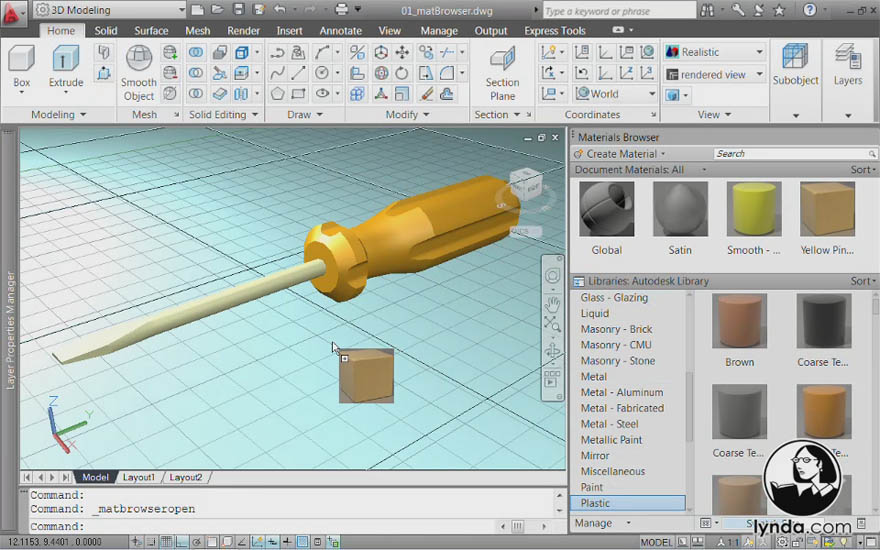Viewport: 880px width, 550px height.
Task: Toggle Show Lineweight in status bar
Action: 287,542
